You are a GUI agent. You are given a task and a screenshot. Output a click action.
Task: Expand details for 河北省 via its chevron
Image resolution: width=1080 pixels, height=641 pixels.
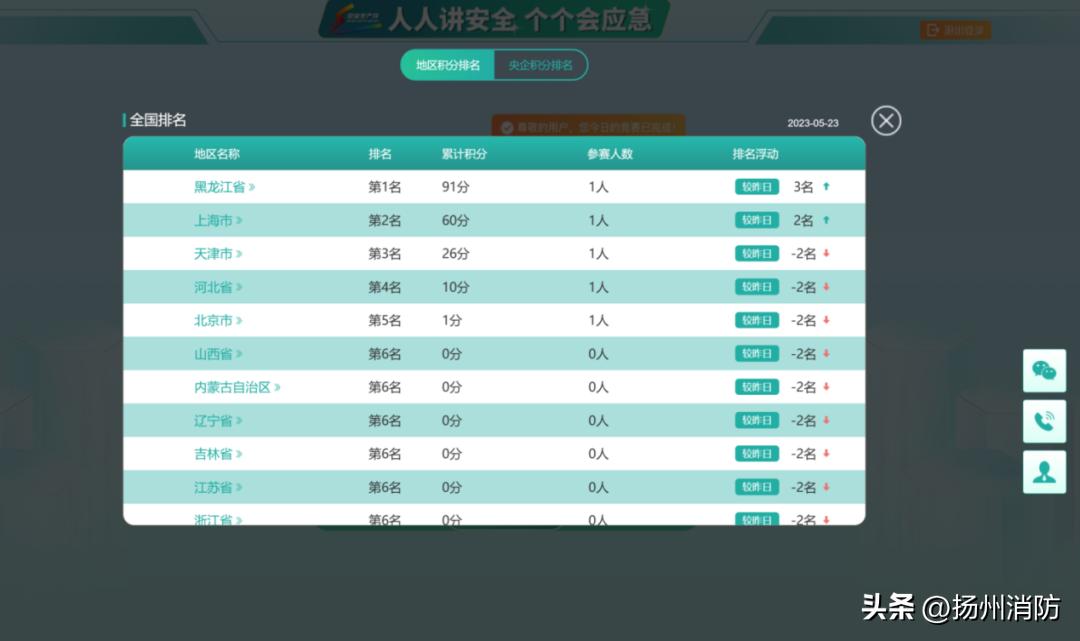pyautogui.click(x=239, y=286)
